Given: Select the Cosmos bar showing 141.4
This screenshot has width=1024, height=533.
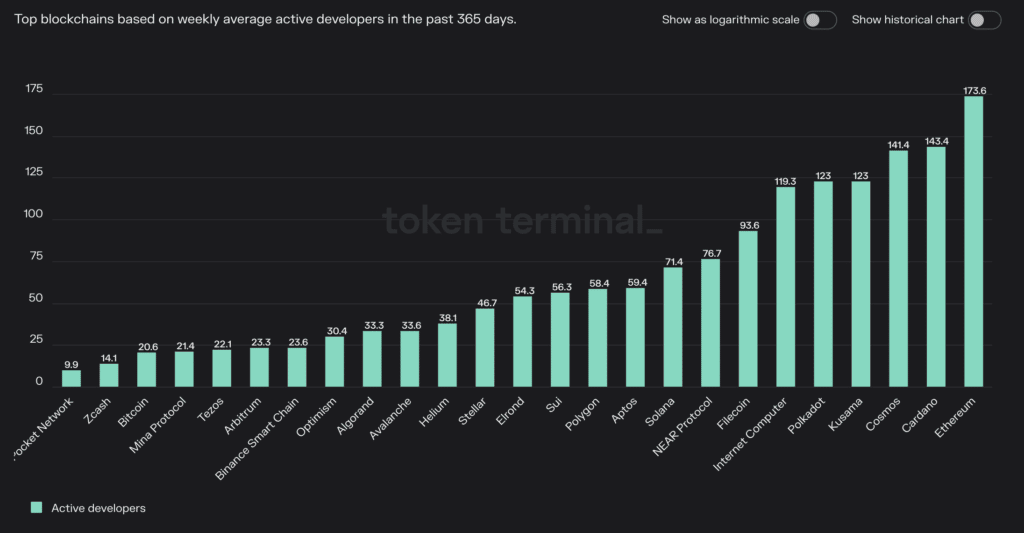Looking at the screenshot, I should (898, 269).
